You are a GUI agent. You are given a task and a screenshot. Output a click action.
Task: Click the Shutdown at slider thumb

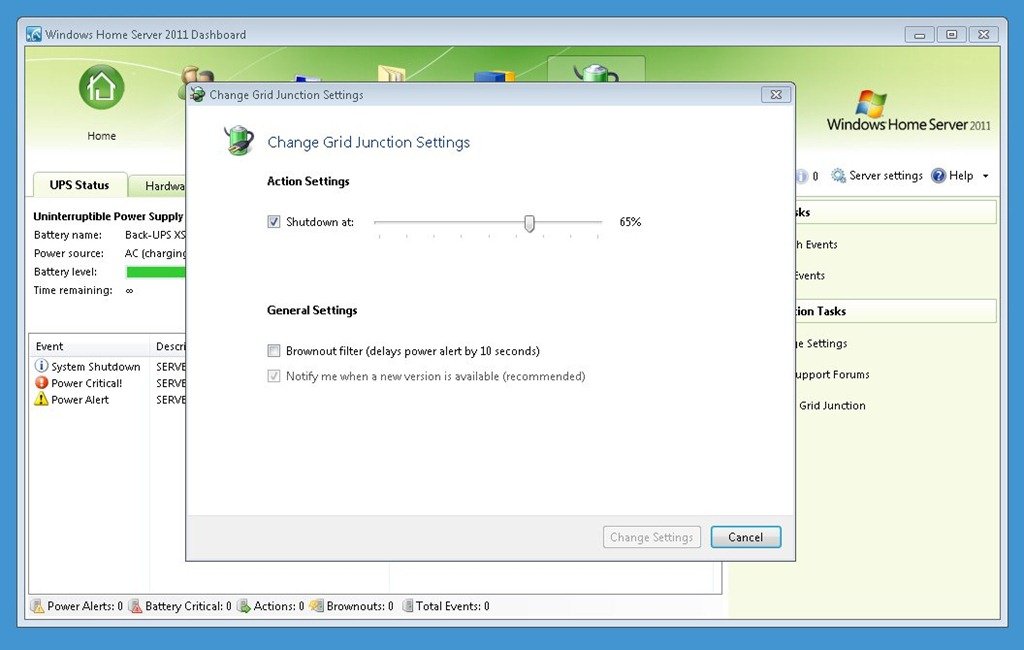click(529, 223)
